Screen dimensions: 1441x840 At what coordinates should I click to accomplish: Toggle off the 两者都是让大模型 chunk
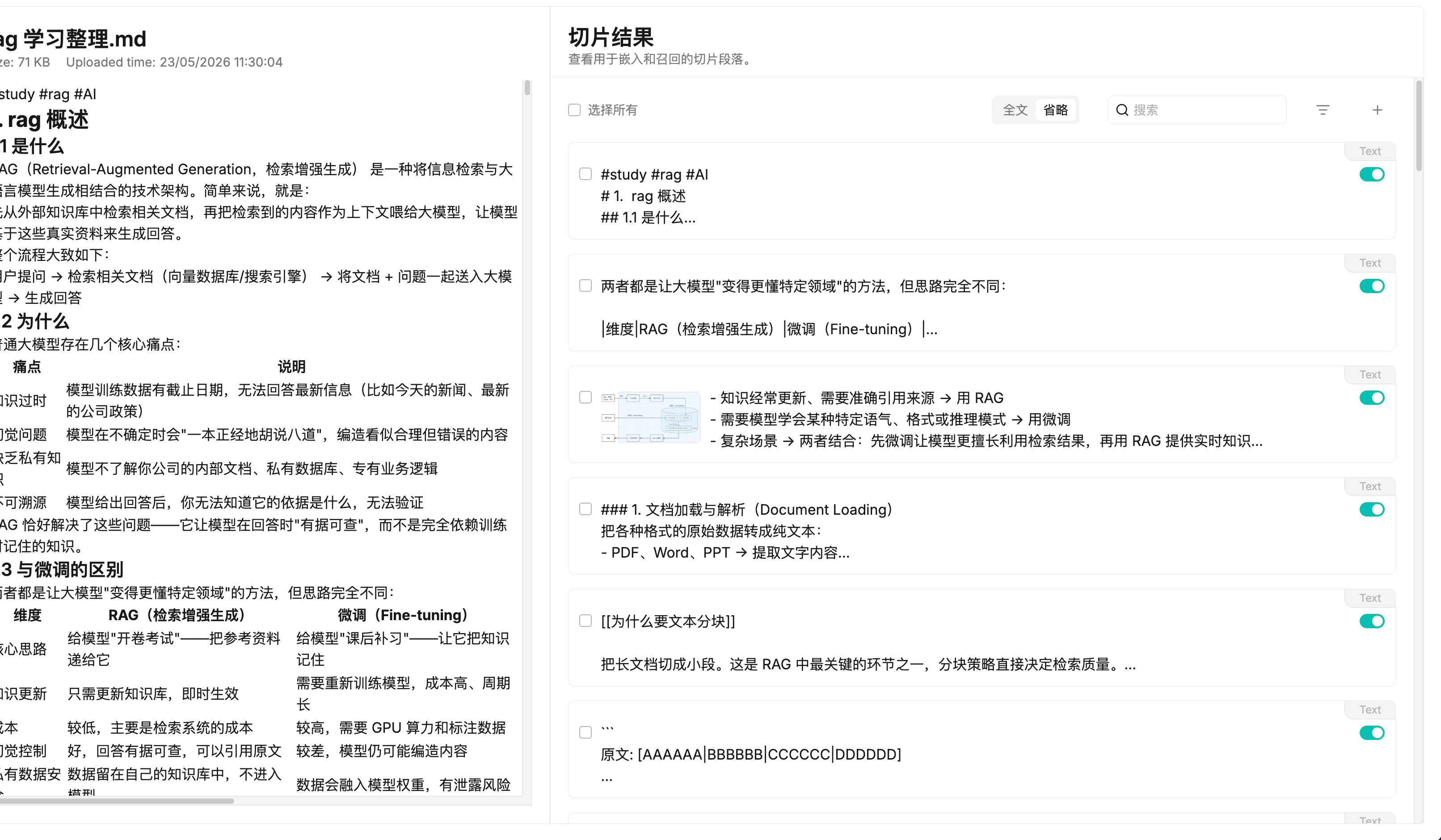(1372, 286)
